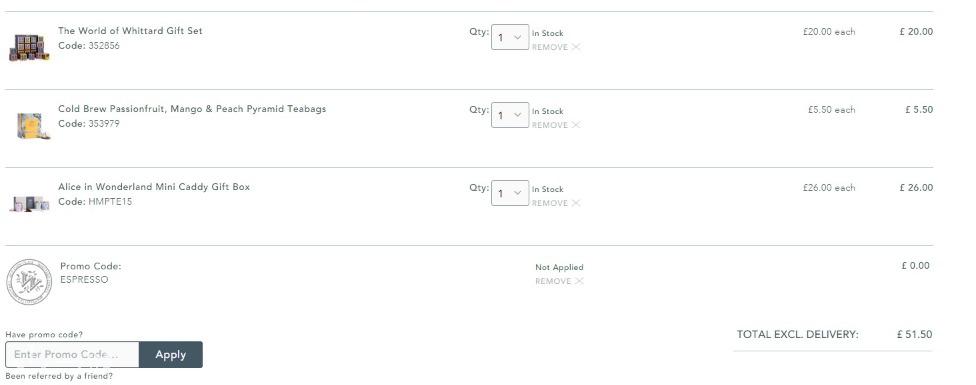Image resolution: width=976 pixels, height=385 pixels.
Task: Open World of Whittard Gift Set thumbnail
Action: [x=29, y=48]
